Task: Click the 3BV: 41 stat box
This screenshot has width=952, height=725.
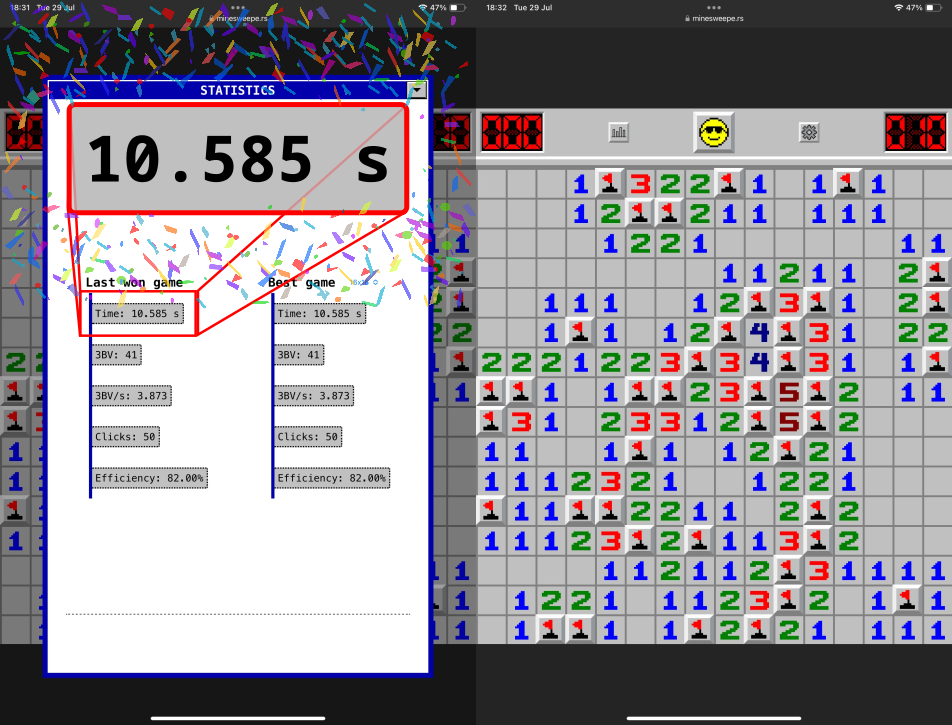Action: (116, 354)
